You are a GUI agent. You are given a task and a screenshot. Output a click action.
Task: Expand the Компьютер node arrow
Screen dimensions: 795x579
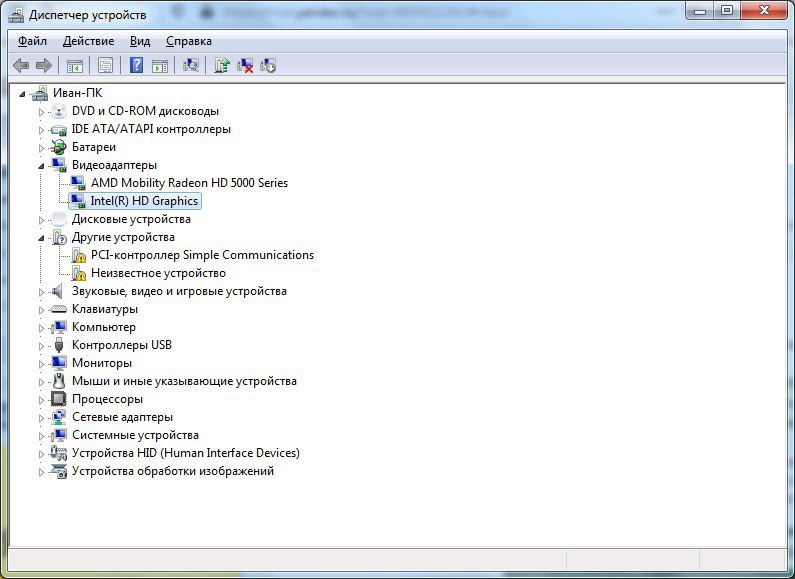coord(42,328)
